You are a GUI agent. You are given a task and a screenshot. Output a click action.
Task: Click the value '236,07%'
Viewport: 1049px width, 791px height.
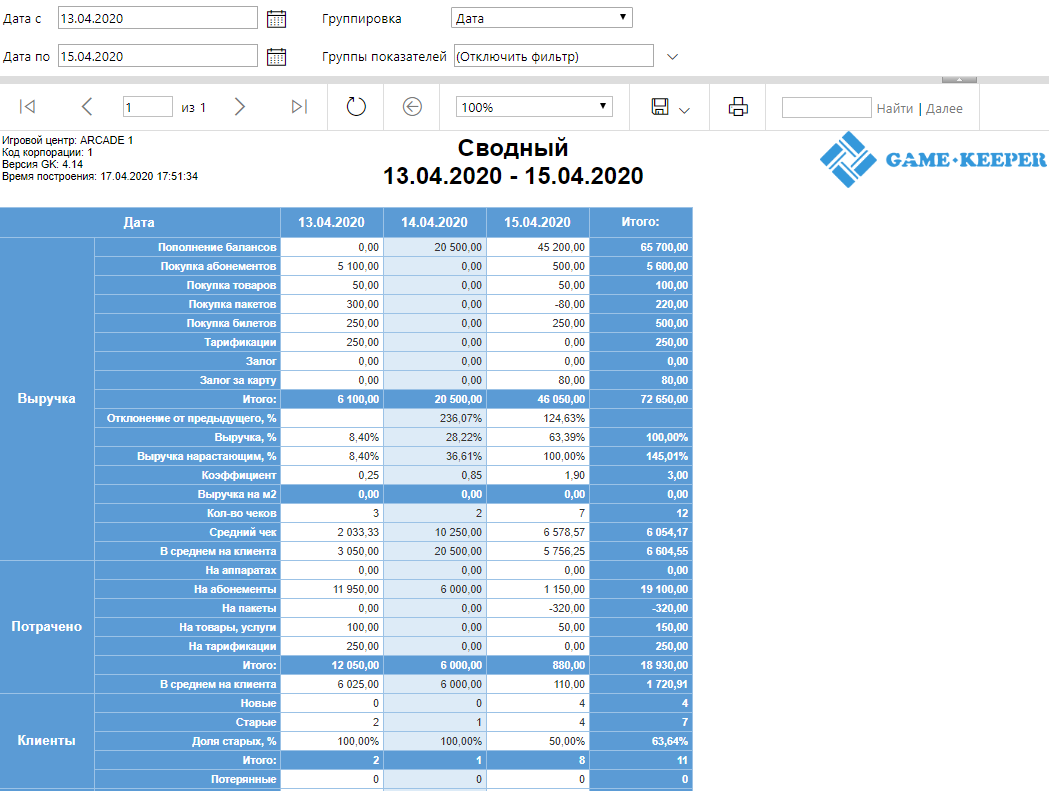click(x=460, y=418)
